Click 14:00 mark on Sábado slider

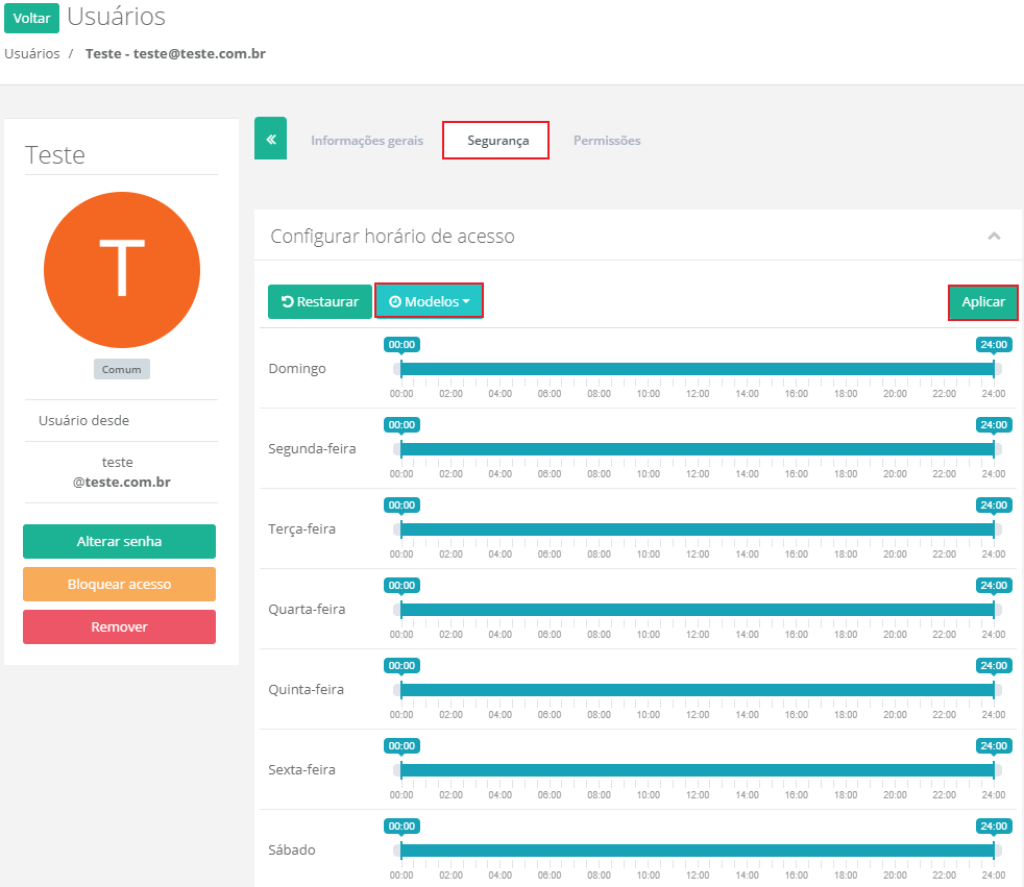(747, 876)
